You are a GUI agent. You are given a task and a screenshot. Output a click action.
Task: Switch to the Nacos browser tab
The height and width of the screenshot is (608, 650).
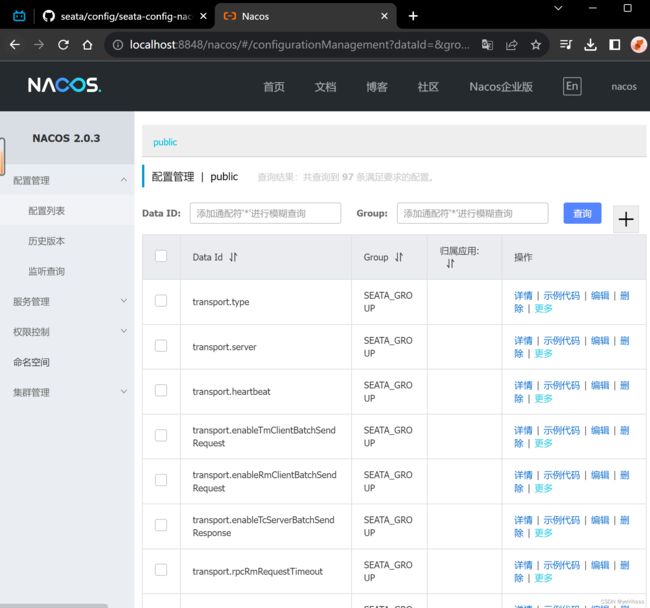click(x=306, y=16)
